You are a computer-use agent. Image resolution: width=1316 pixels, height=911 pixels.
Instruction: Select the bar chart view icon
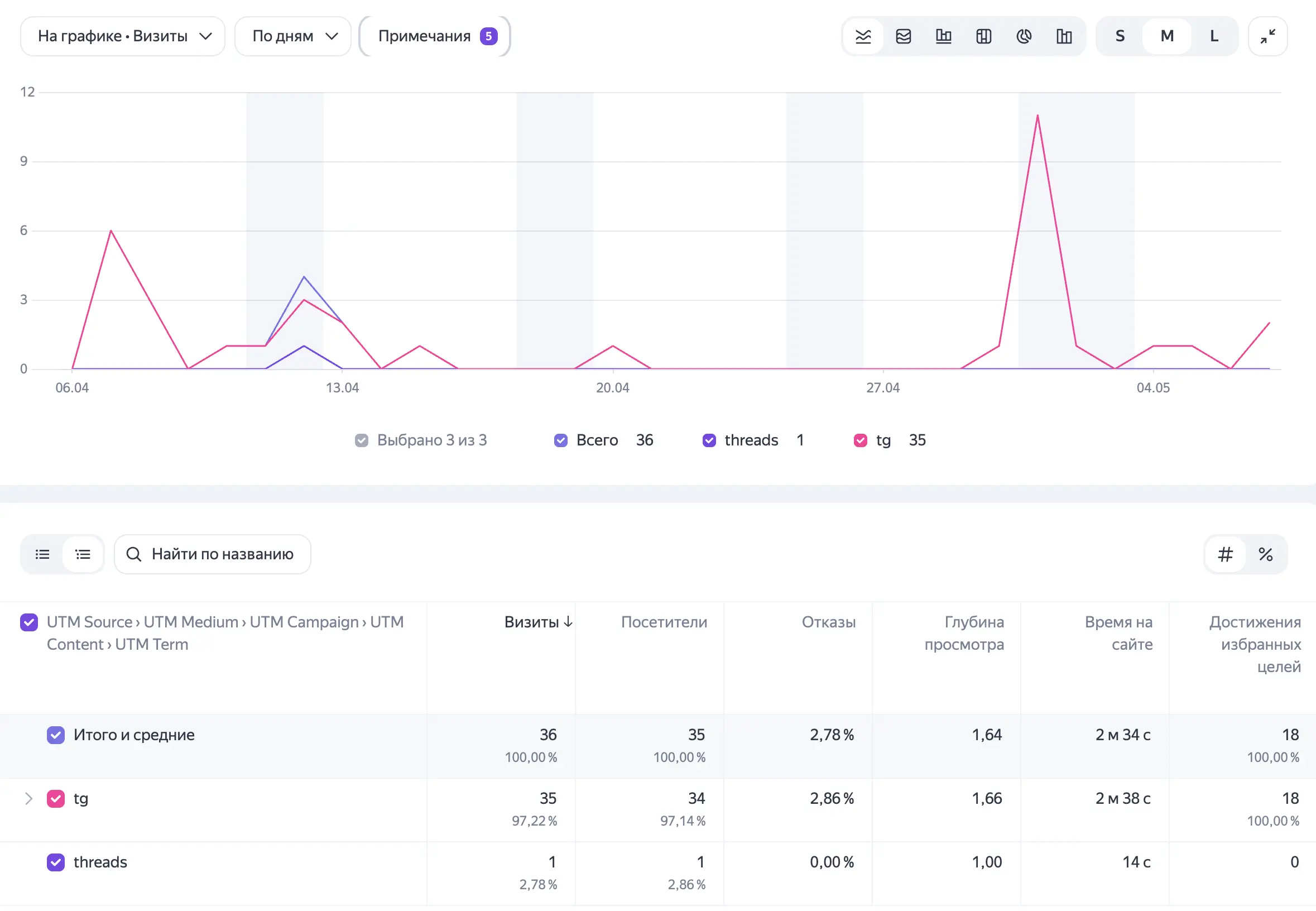click(x=943, y=36)
